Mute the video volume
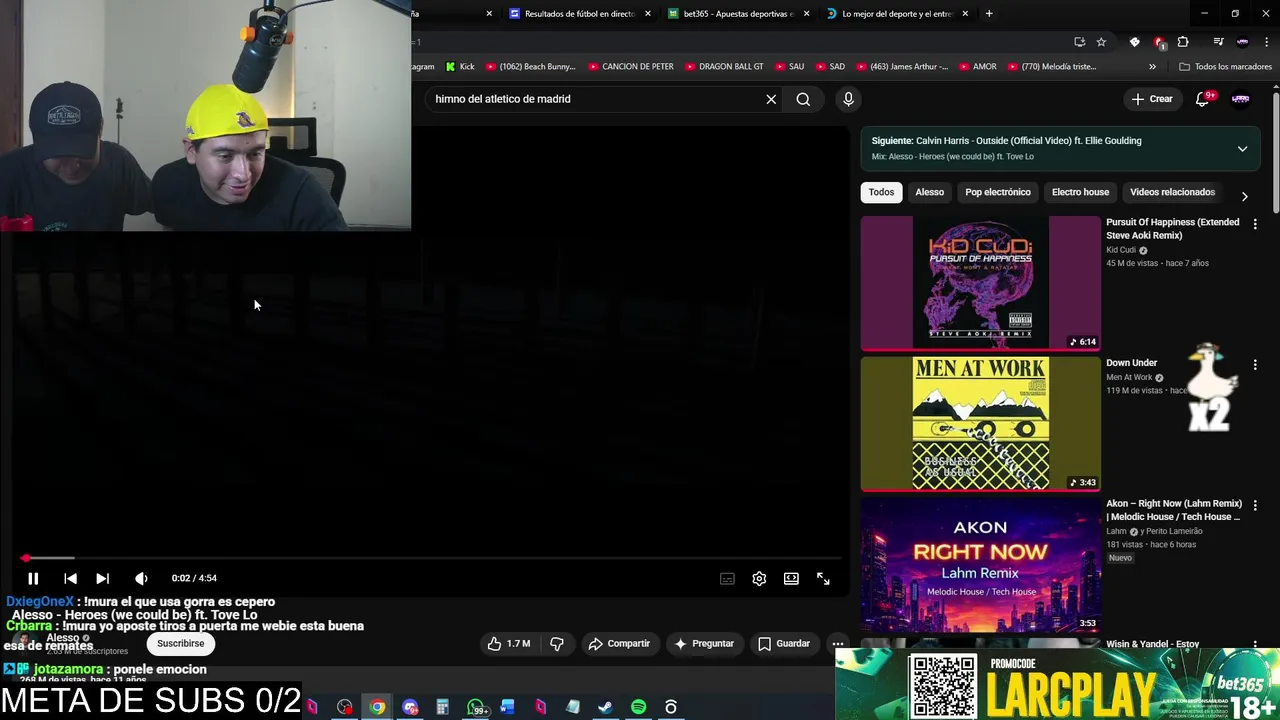 coord(141,578)
